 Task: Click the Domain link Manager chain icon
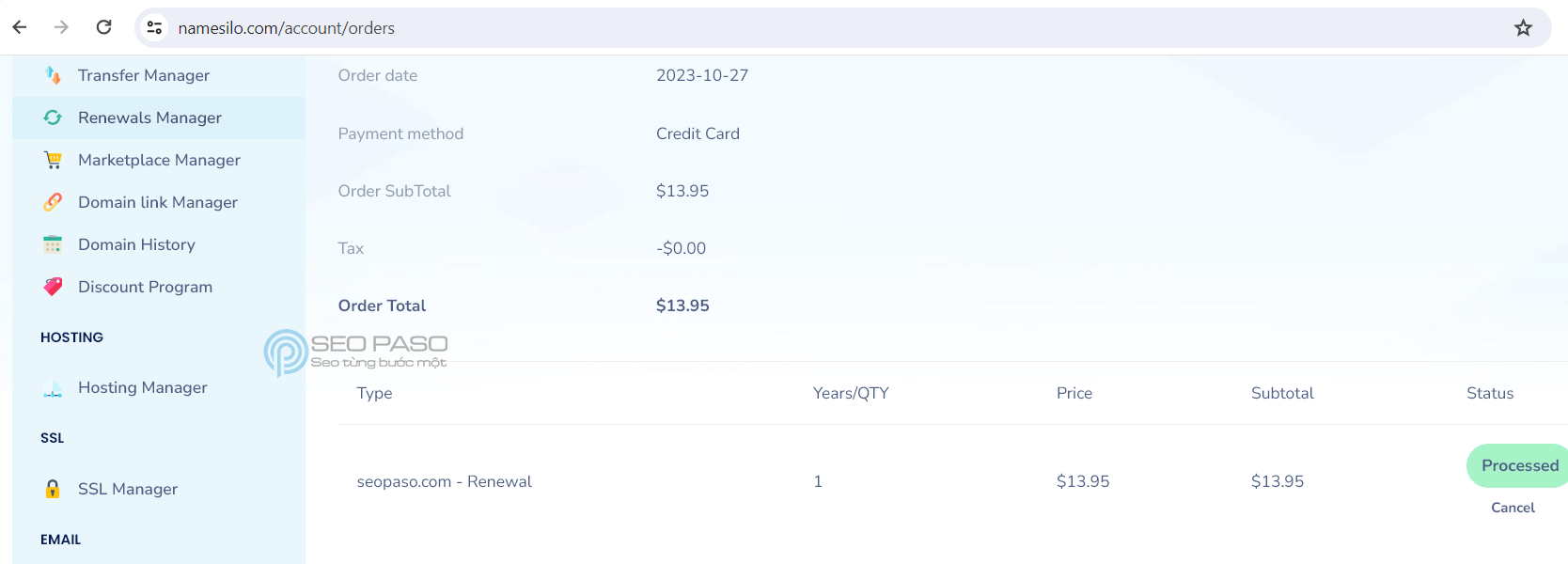pyautogui.click(x=53, y=202)
